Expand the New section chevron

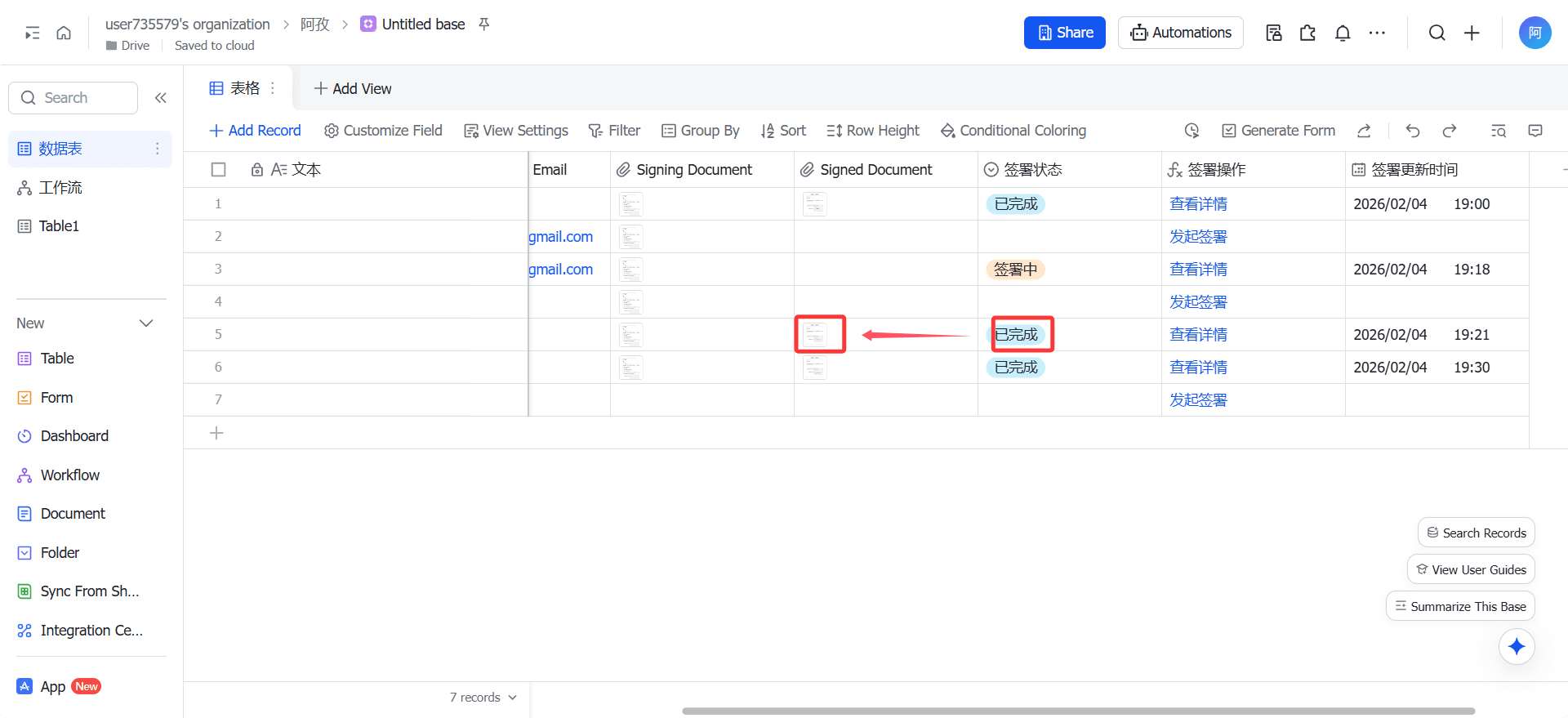click(x=146, y=323)
